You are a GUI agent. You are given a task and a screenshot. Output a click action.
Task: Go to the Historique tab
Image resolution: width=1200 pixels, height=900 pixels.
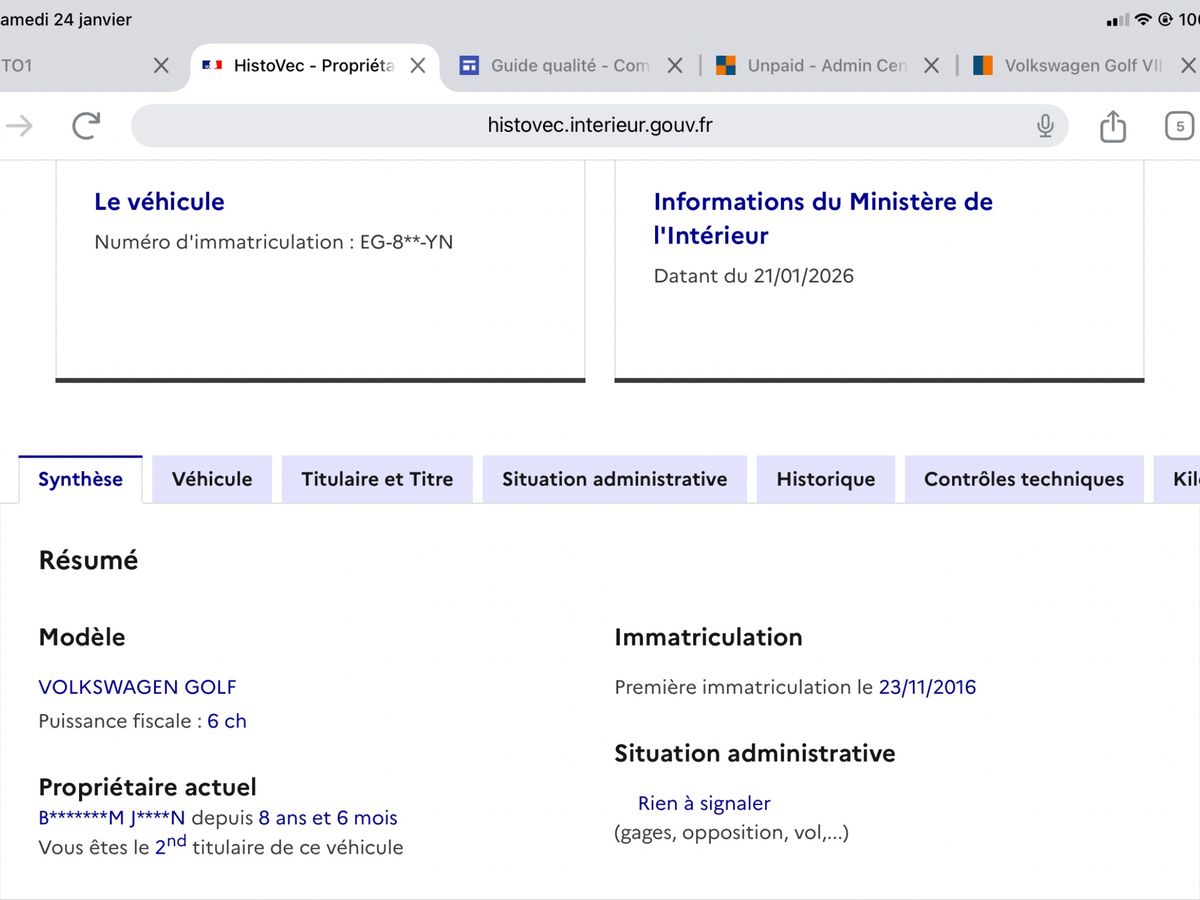(825, 479)
